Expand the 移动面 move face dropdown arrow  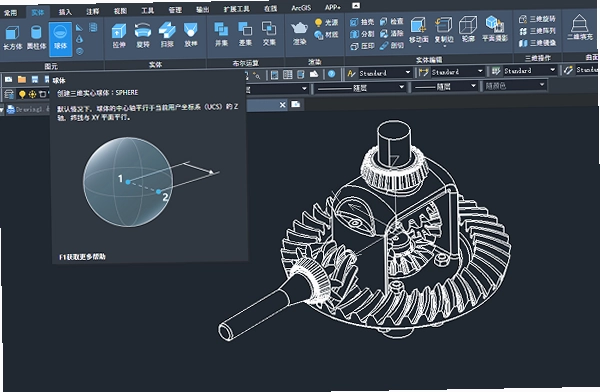(x=419, y=46)
